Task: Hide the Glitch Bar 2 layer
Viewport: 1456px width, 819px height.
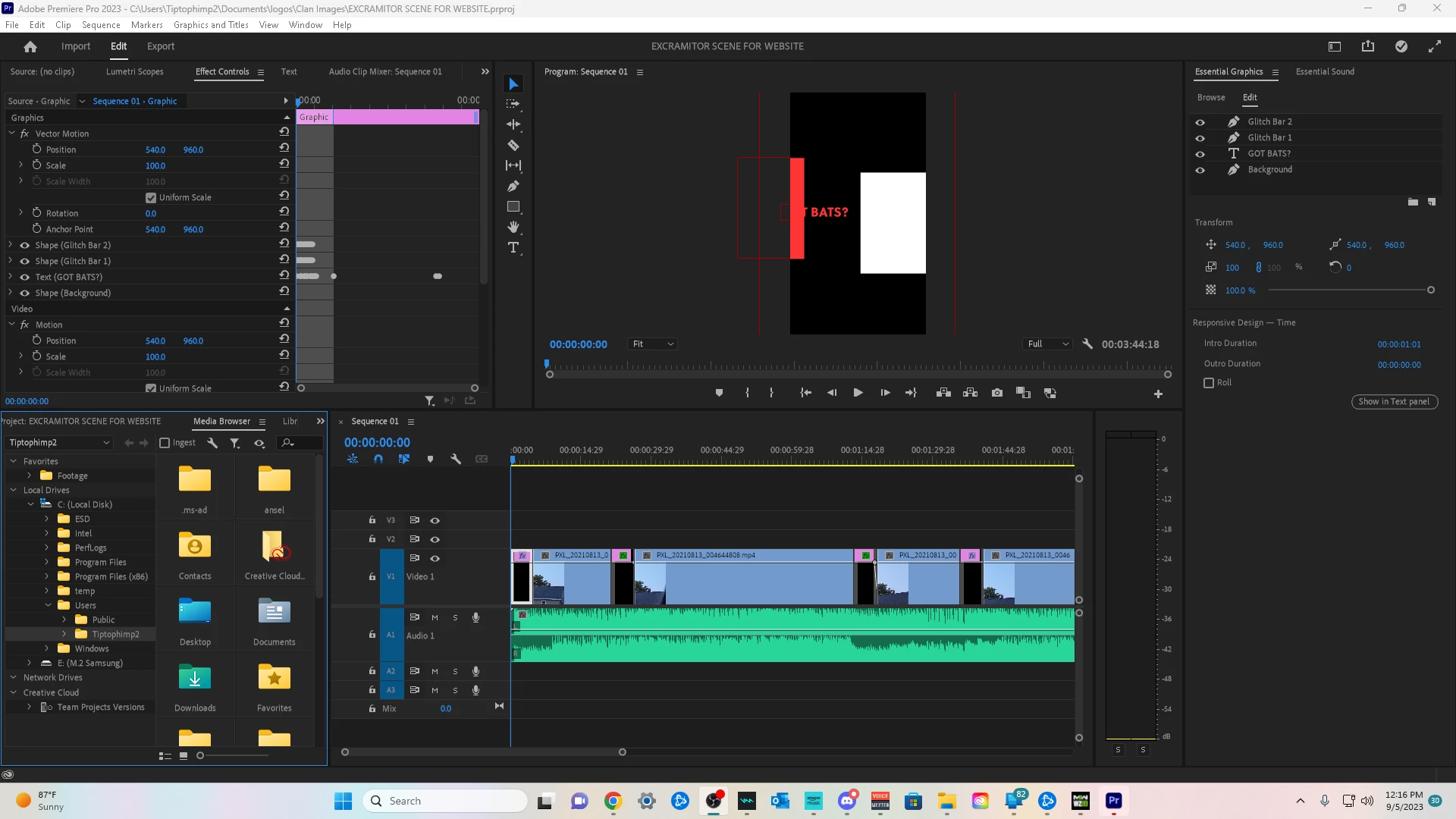Action: (x=1200, y=122)
